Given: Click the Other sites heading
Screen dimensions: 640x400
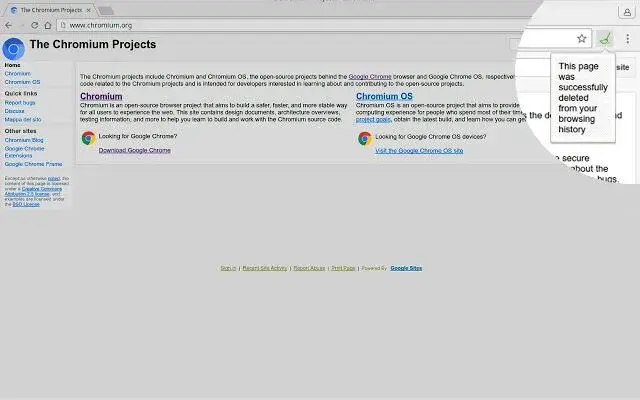Looking at the screenshot, I should (20, 131).
